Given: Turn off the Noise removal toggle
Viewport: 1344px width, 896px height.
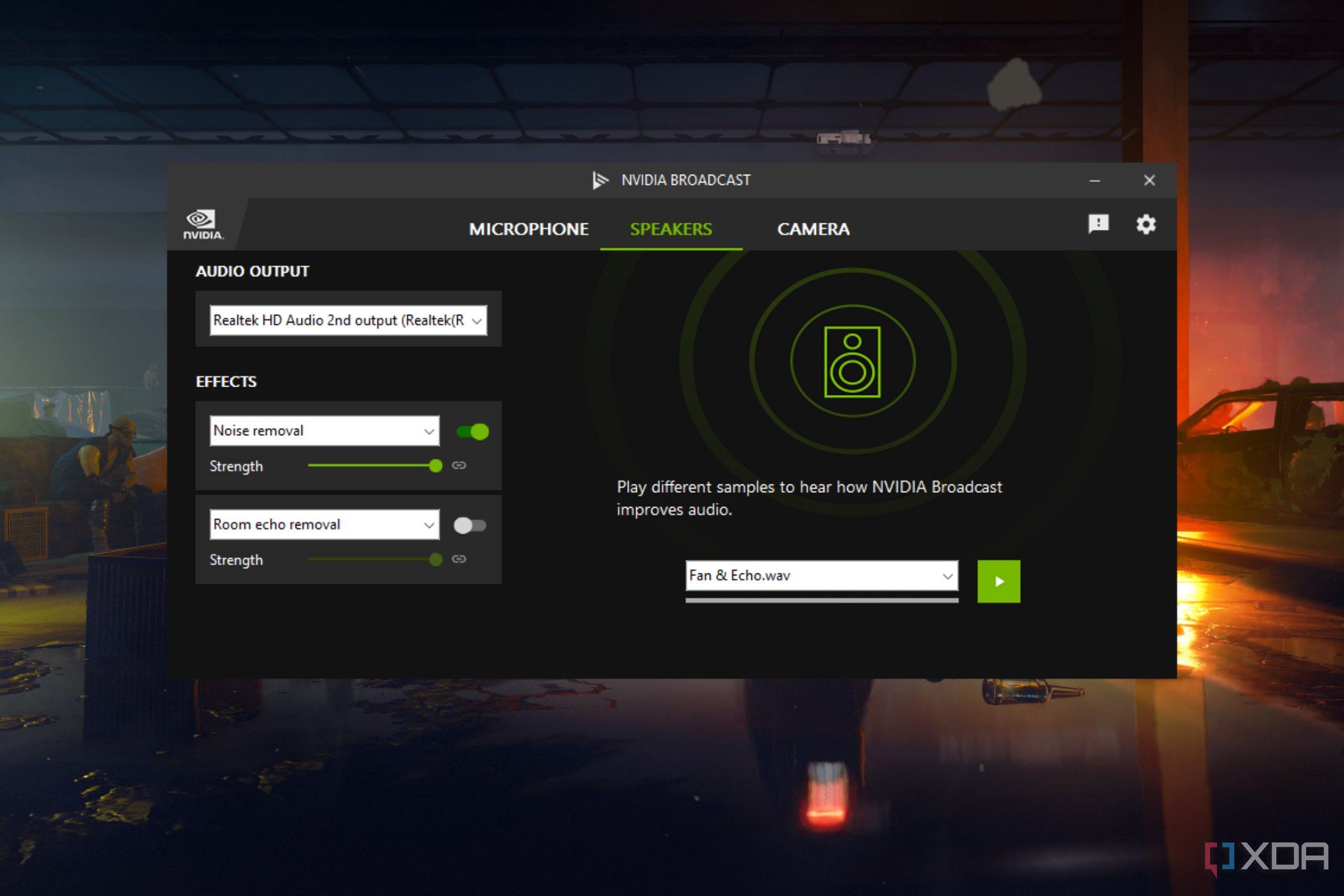Looking at the screenshot, I should (473, 431).
